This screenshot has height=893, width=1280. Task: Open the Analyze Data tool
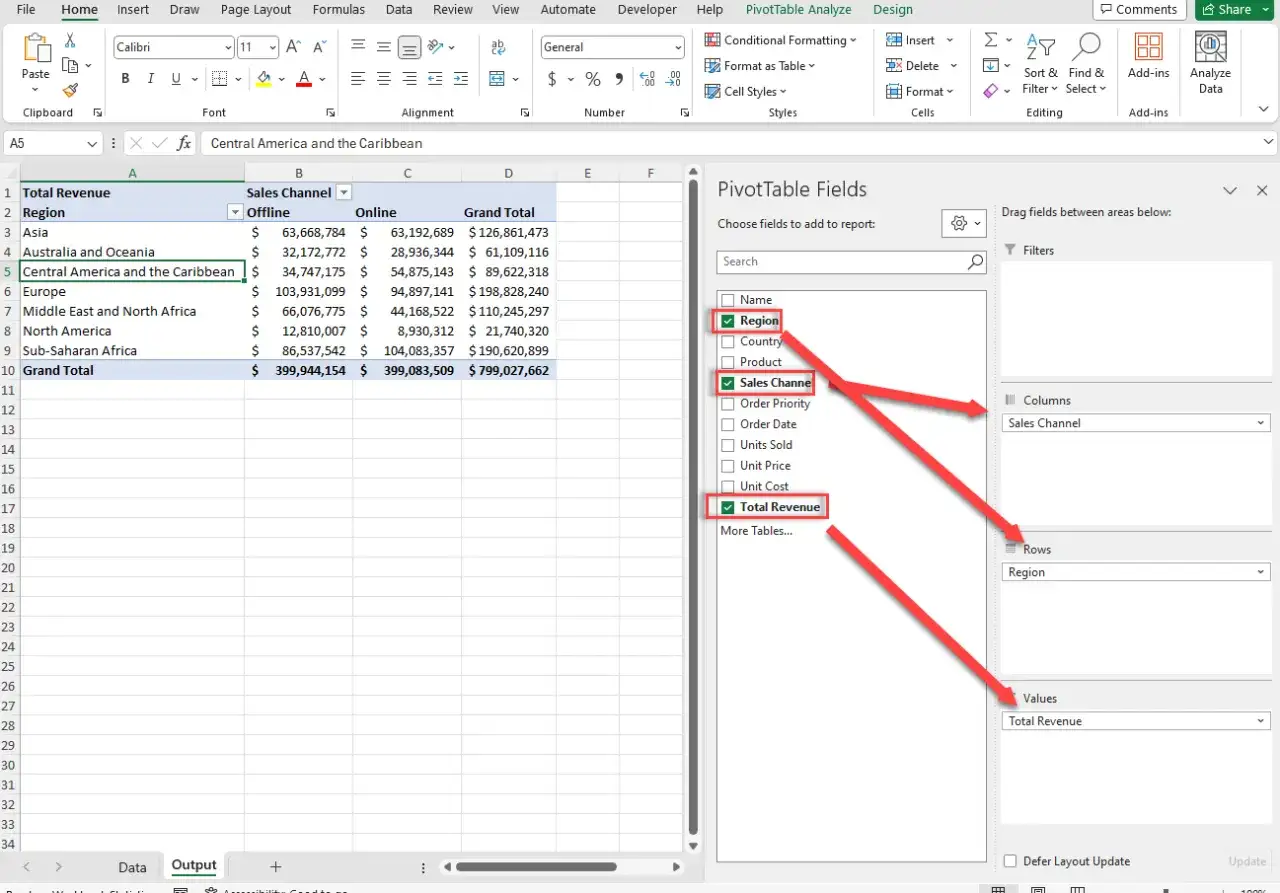[1210, 64]
